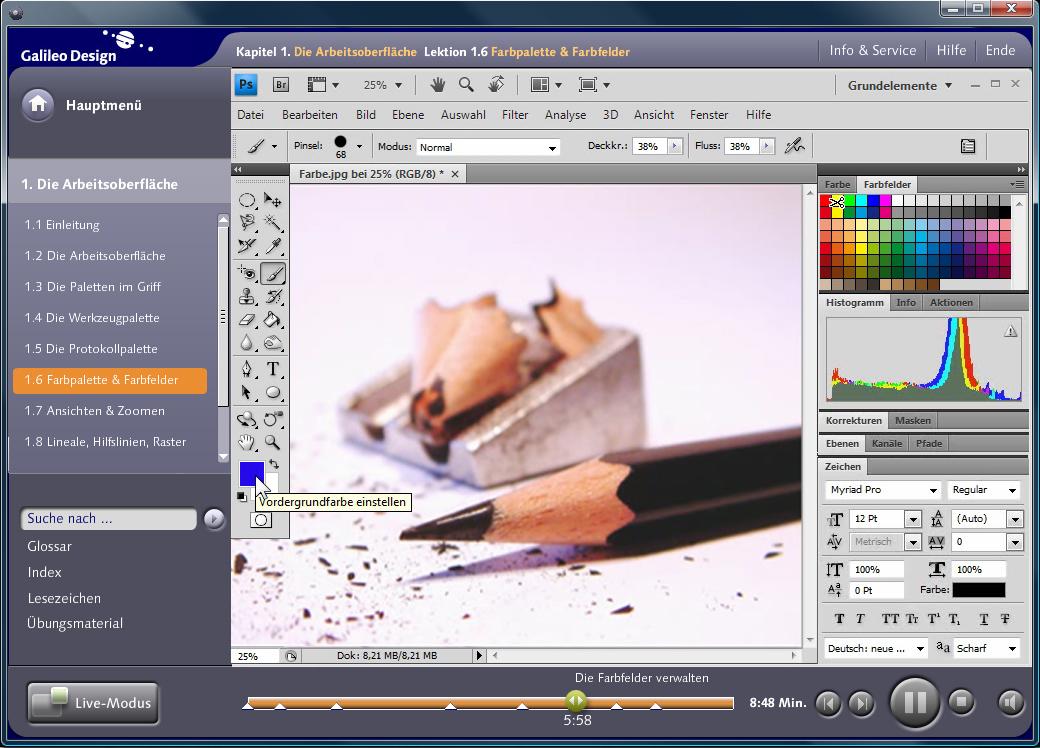Open the Pinsel brush preset picker arrow

(x=359, y=146)
